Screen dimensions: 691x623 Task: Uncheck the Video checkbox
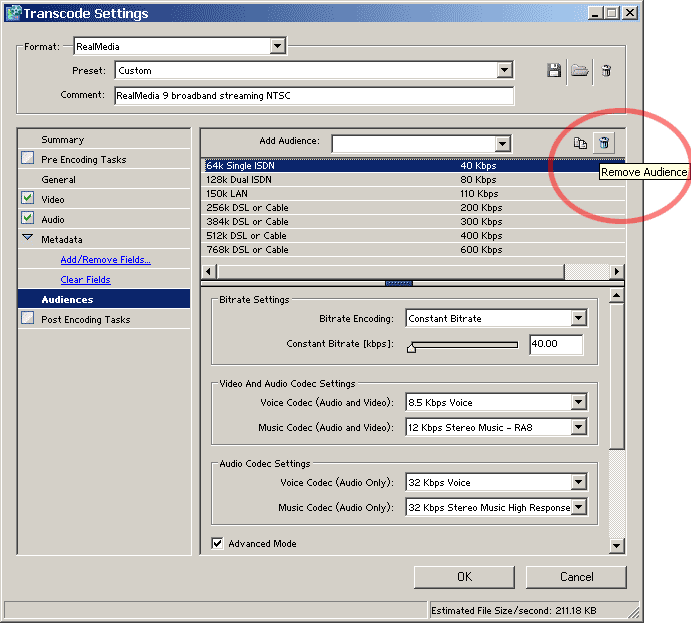click(x=28, y=198)
